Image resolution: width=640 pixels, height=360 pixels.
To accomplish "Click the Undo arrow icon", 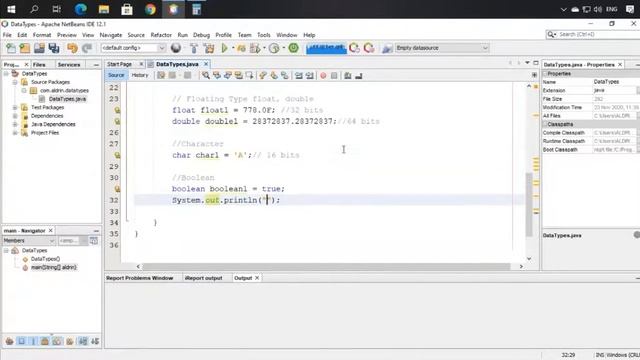I will (x=72, y=48).
